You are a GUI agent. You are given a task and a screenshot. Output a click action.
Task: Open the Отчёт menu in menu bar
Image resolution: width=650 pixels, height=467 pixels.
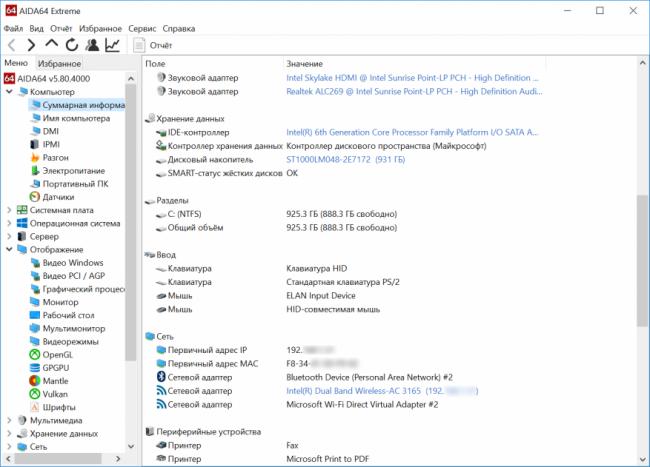[61, 29]
